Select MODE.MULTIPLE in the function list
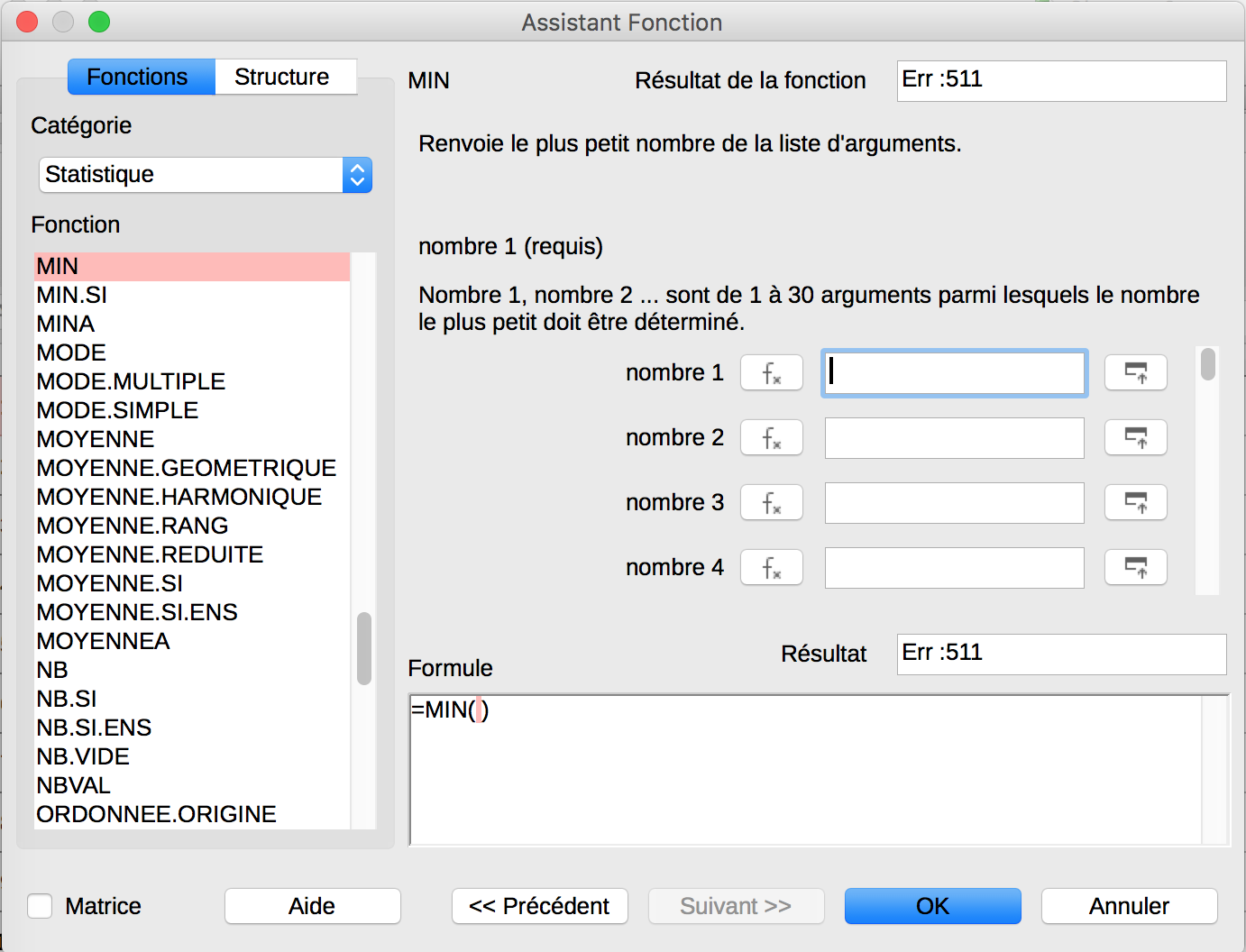The image size is (1246, 952). (x=192, y=381)
